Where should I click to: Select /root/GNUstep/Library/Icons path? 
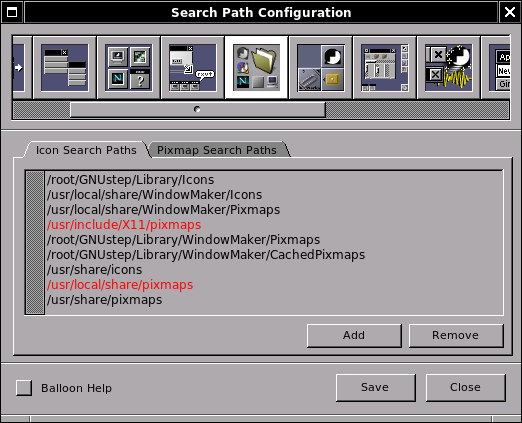click(x=274, y=180)
